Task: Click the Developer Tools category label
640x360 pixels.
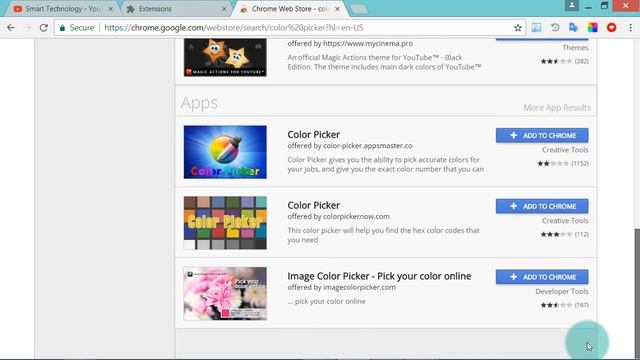Action: pos(562,291)
